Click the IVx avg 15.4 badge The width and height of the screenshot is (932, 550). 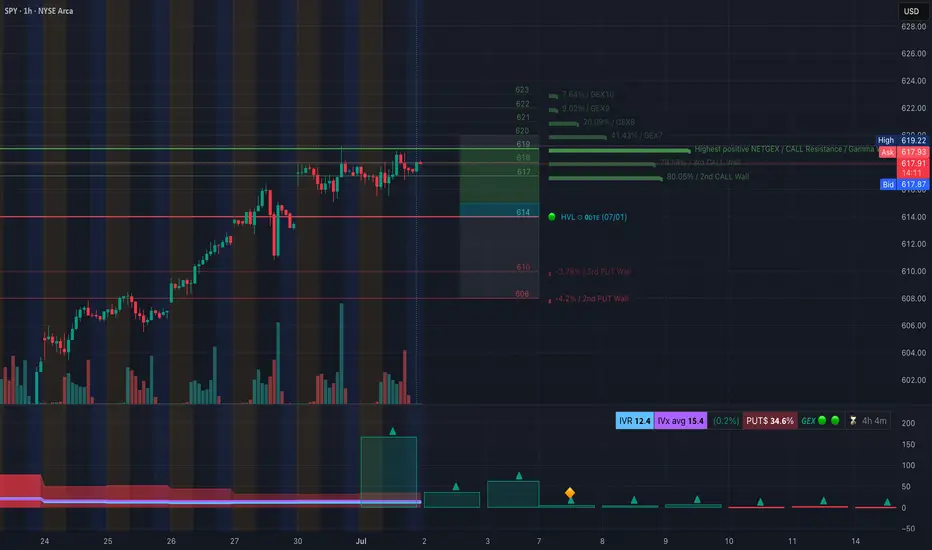681,421
